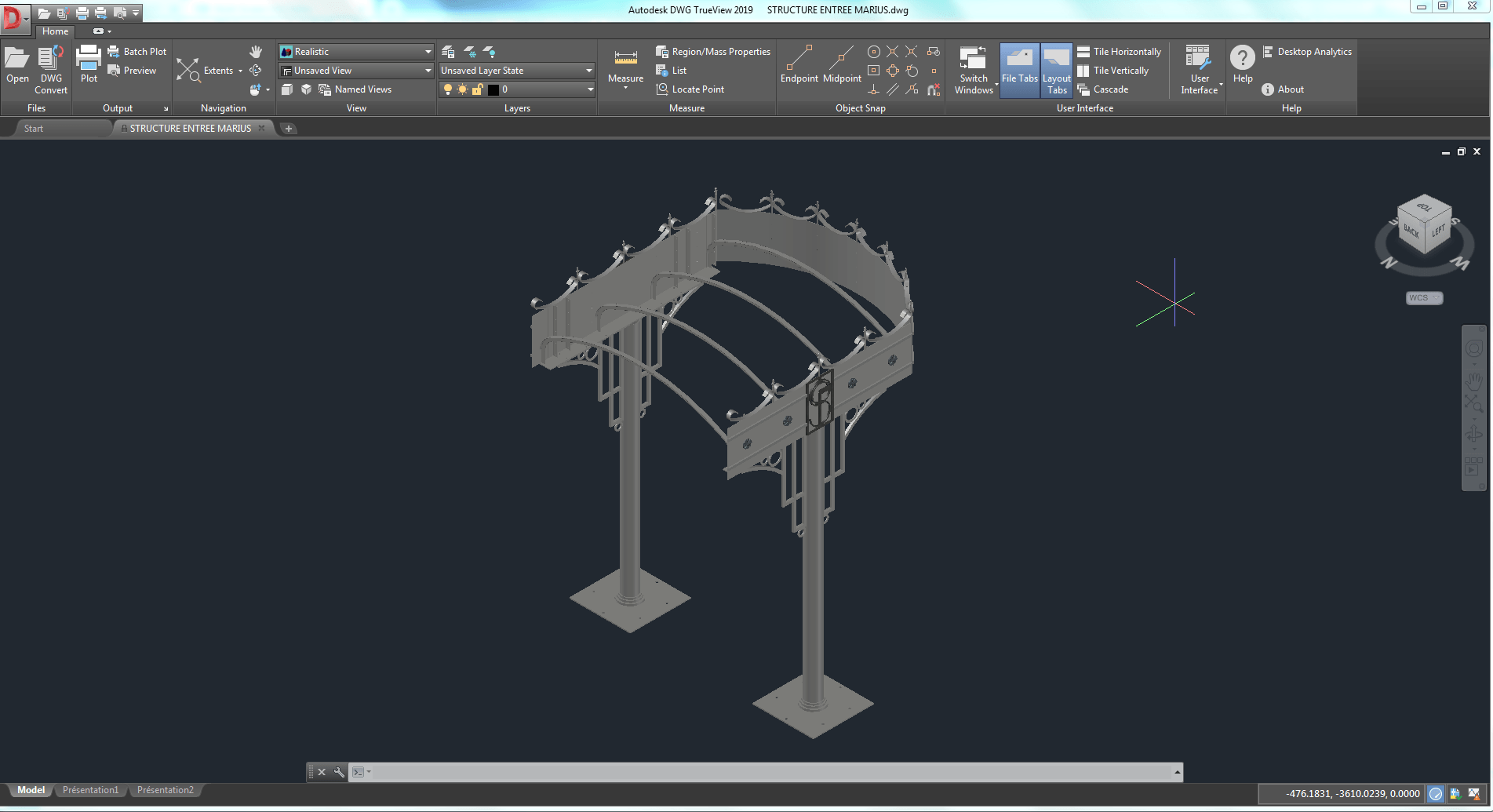Switch to the Start file tab
Image resolution: width=1493 pixels, height=812 pixels.
pyautogui.click(x=34, y=129)
